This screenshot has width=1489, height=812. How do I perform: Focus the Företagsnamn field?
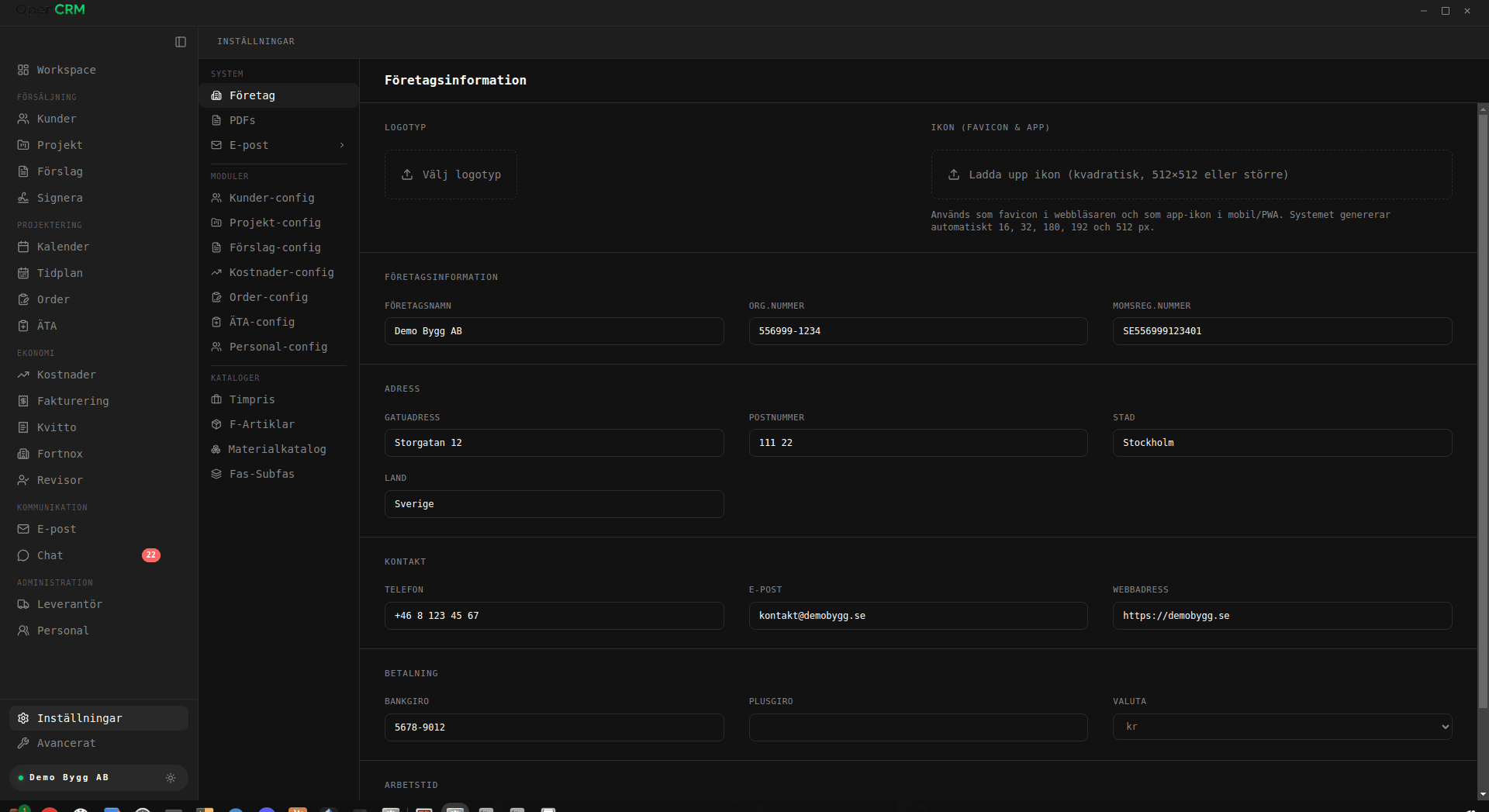[554, 331]
